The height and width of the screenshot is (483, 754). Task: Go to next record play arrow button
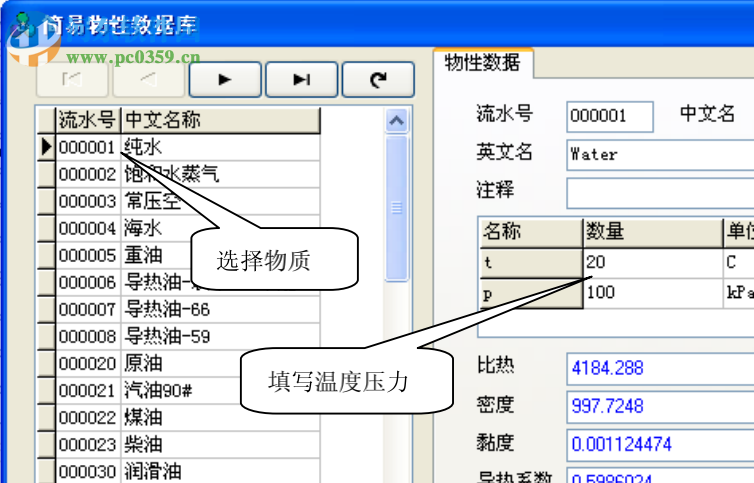pos(225,79)
